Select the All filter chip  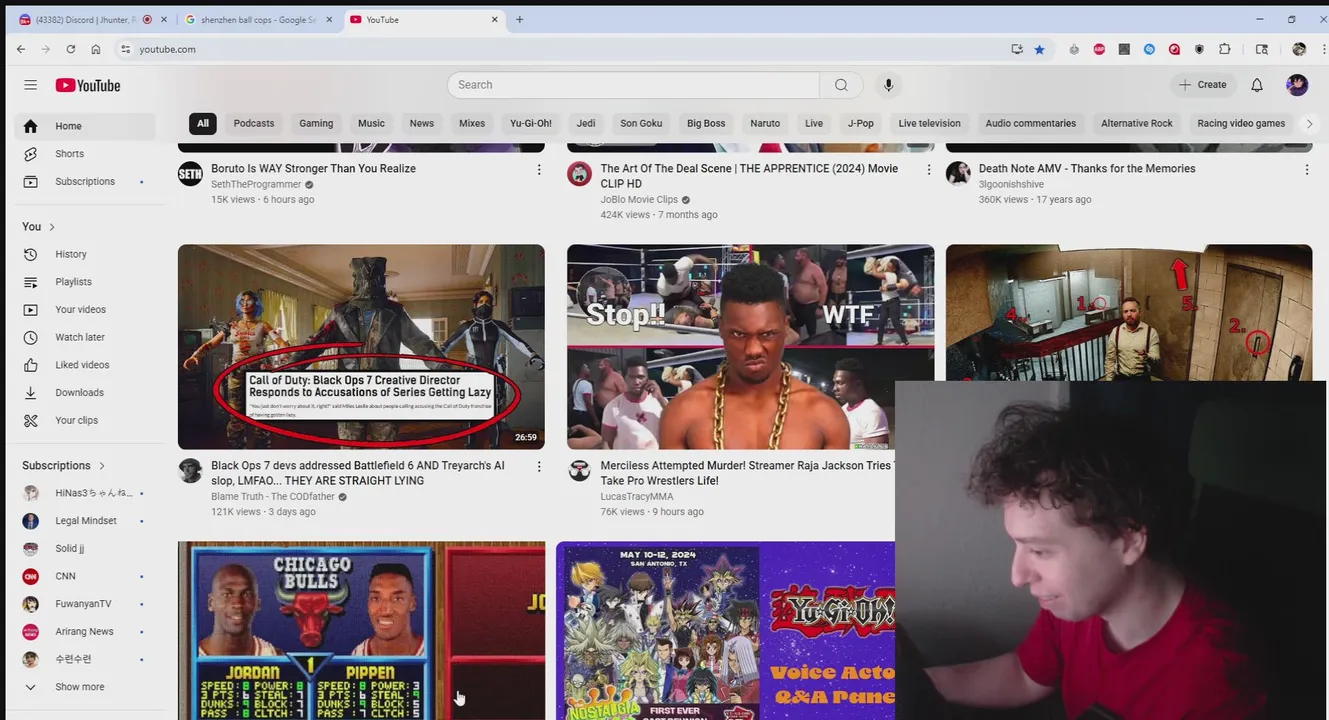[x=203, y=124]
